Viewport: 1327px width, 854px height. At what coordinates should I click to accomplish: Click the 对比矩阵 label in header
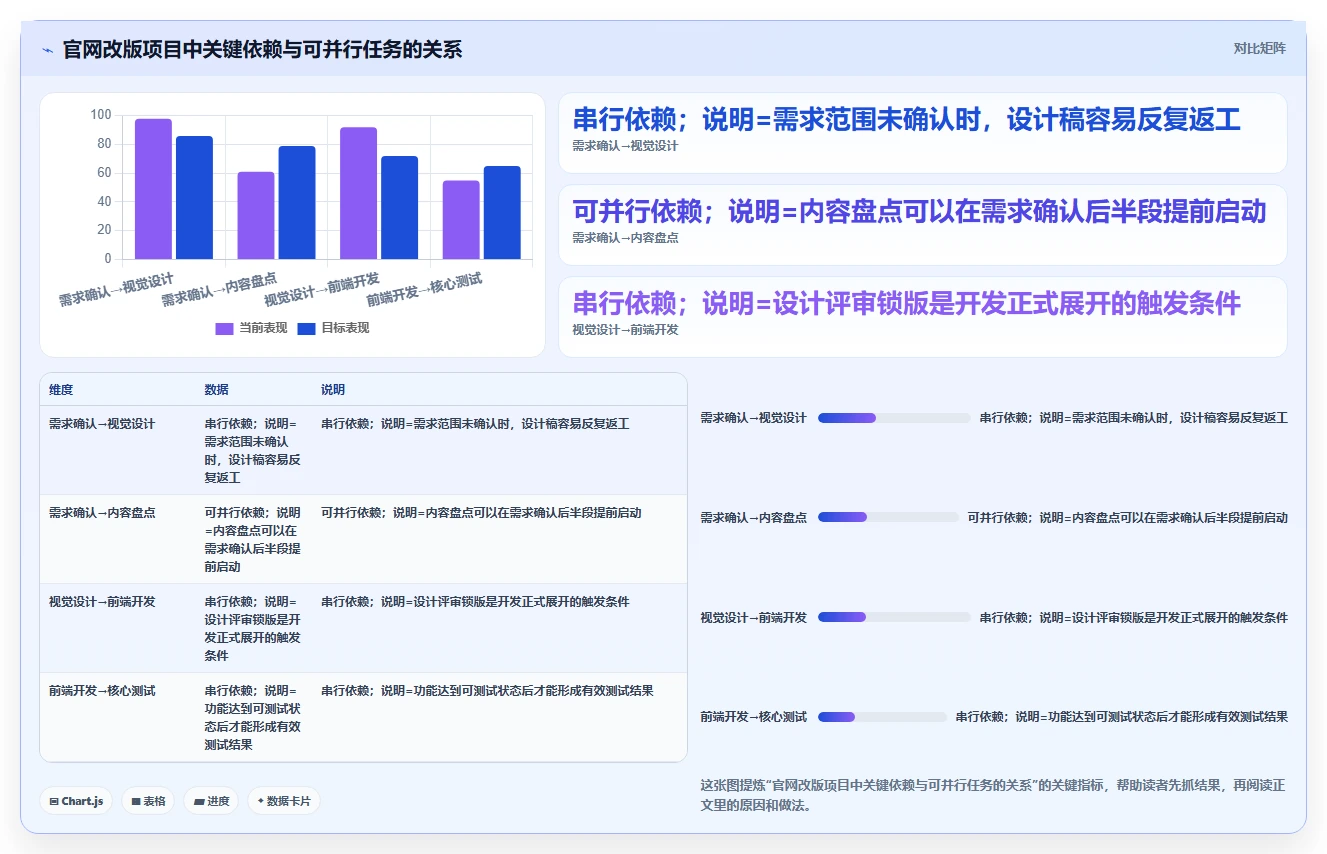point(1259,48)
